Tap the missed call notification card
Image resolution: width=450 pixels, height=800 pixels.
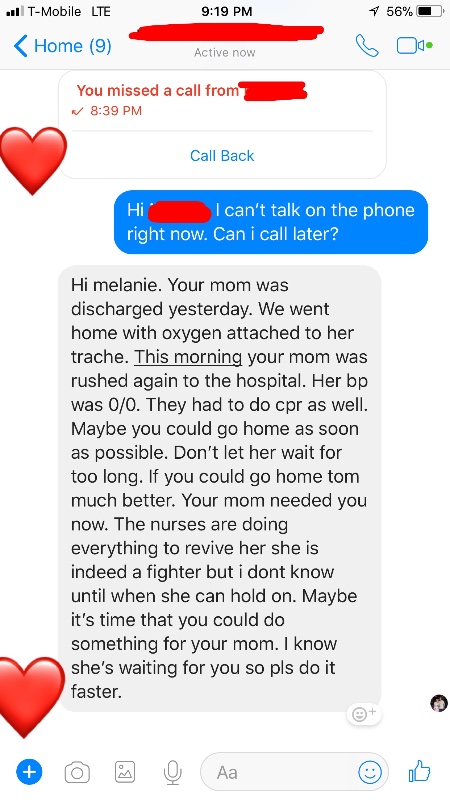tap(222, 124)
